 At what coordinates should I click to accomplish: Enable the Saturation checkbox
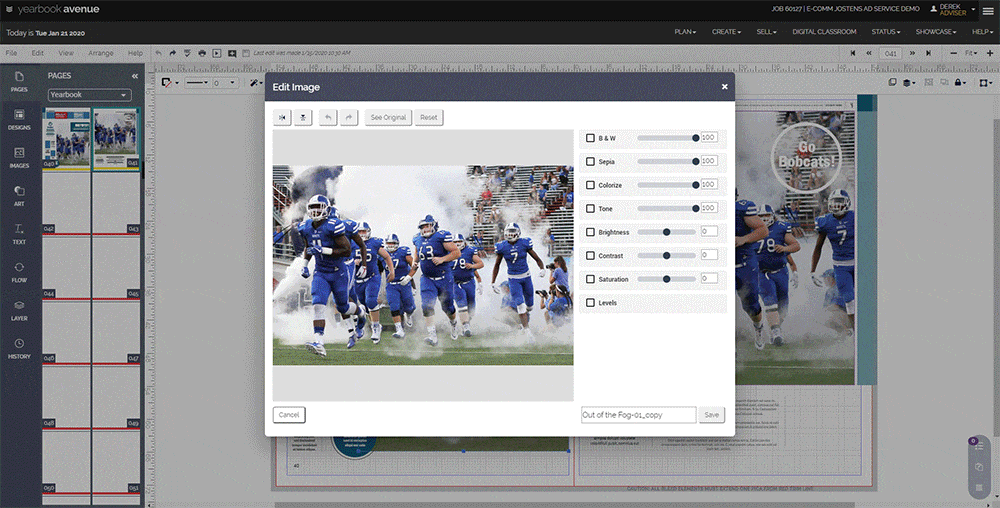[x=590, y=279]
